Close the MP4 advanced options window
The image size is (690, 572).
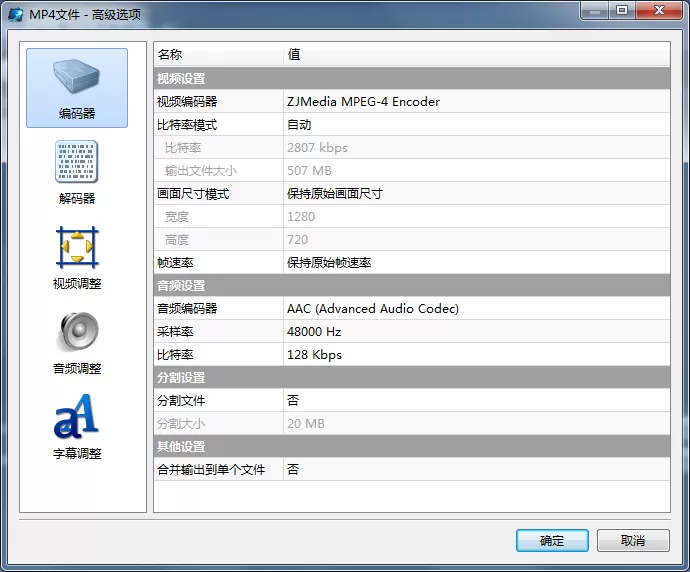tap(660, 11)
